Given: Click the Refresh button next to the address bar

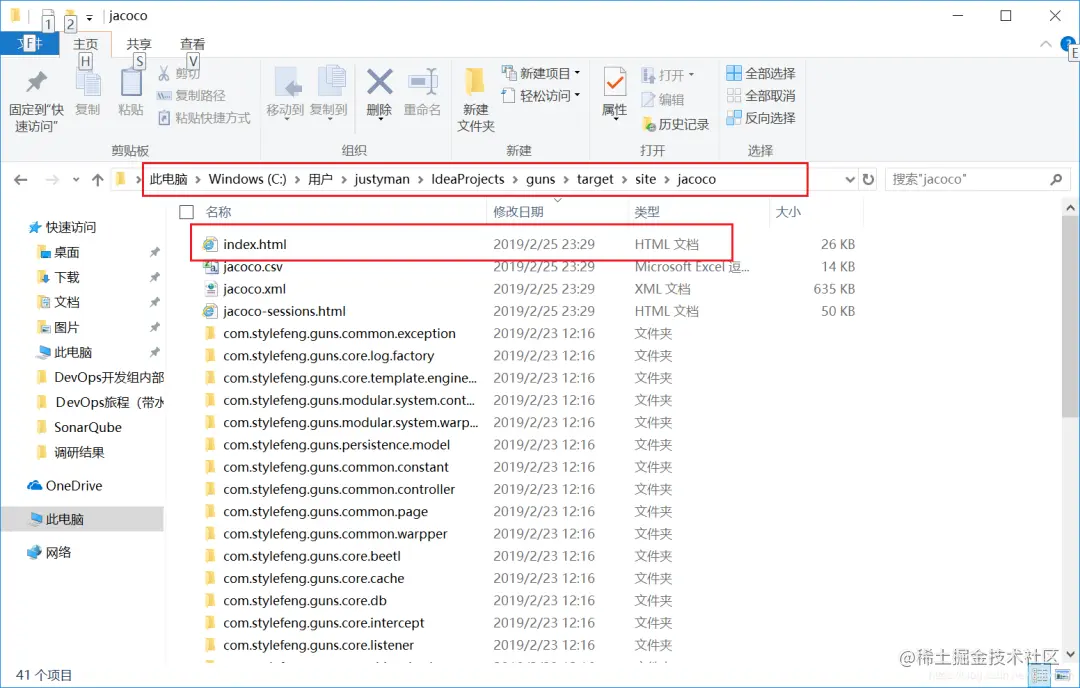Looking at the screenshot, I should click(869, 179).
